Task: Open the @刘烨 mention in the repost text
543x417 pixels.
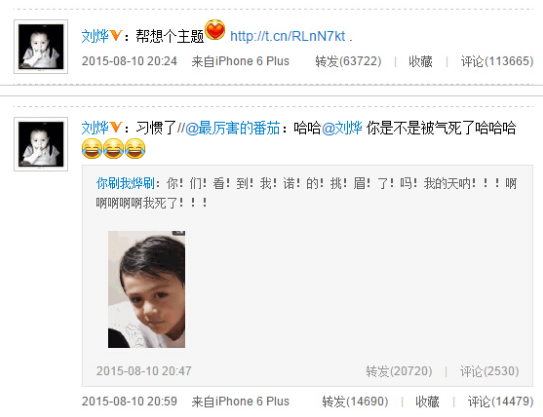Action: point(342,128)
